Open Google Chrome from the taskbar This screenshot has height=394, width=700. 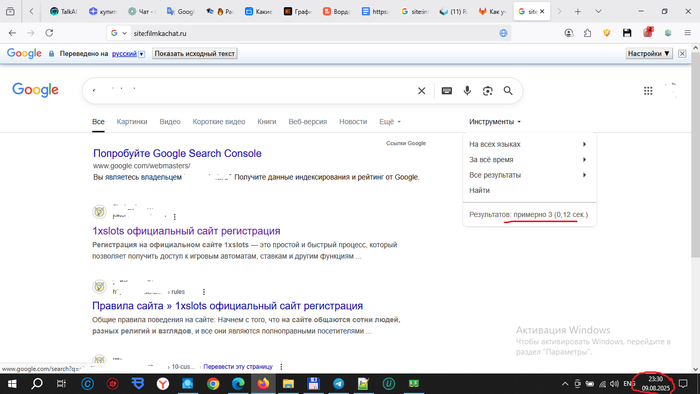[213, 384]
